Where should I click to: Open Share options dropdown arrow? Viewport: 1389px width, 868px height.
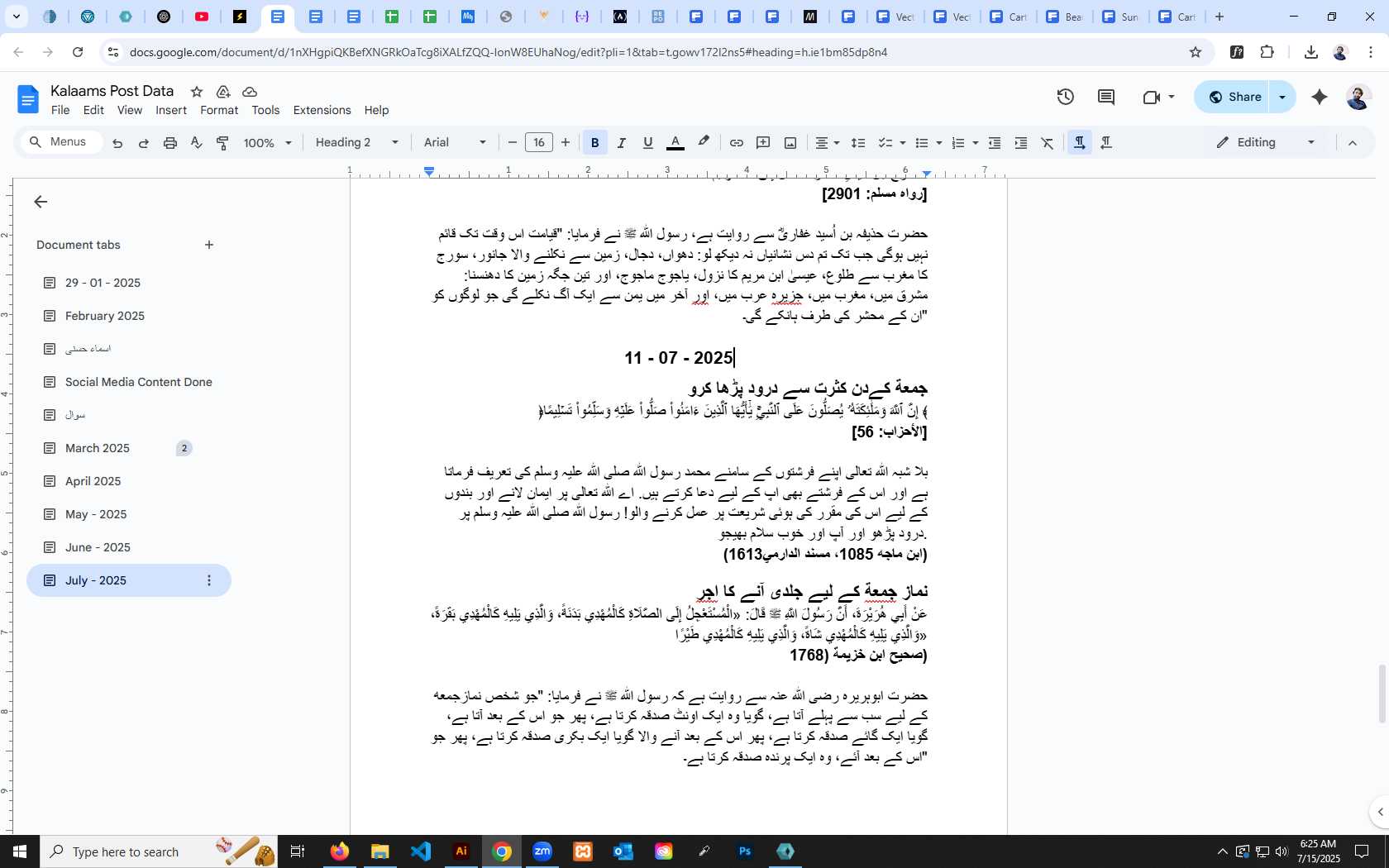click(x=1282, y=97)
